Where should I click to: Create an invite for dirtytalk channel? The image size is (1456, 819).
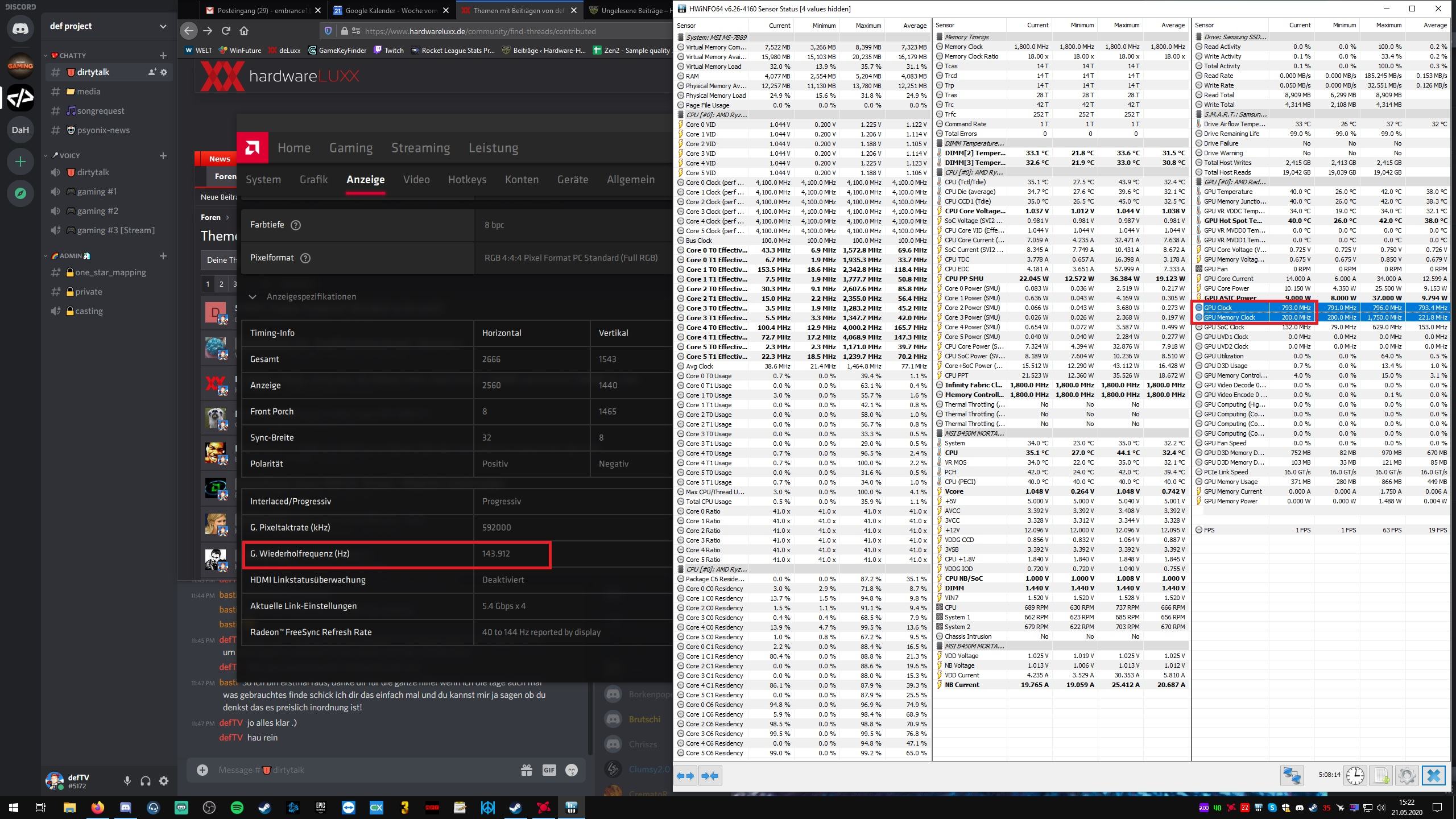click(152, 72)
